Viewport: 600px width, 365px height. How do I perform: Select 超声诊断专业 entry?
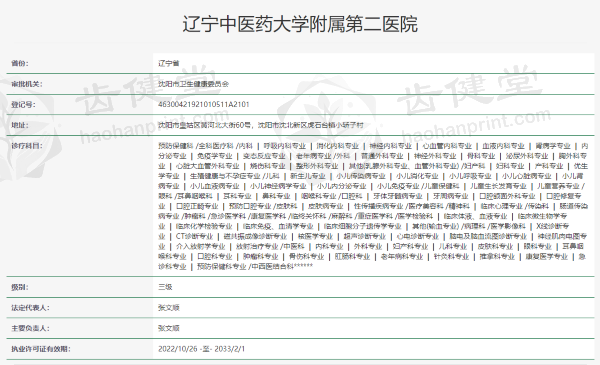(365, 236)
